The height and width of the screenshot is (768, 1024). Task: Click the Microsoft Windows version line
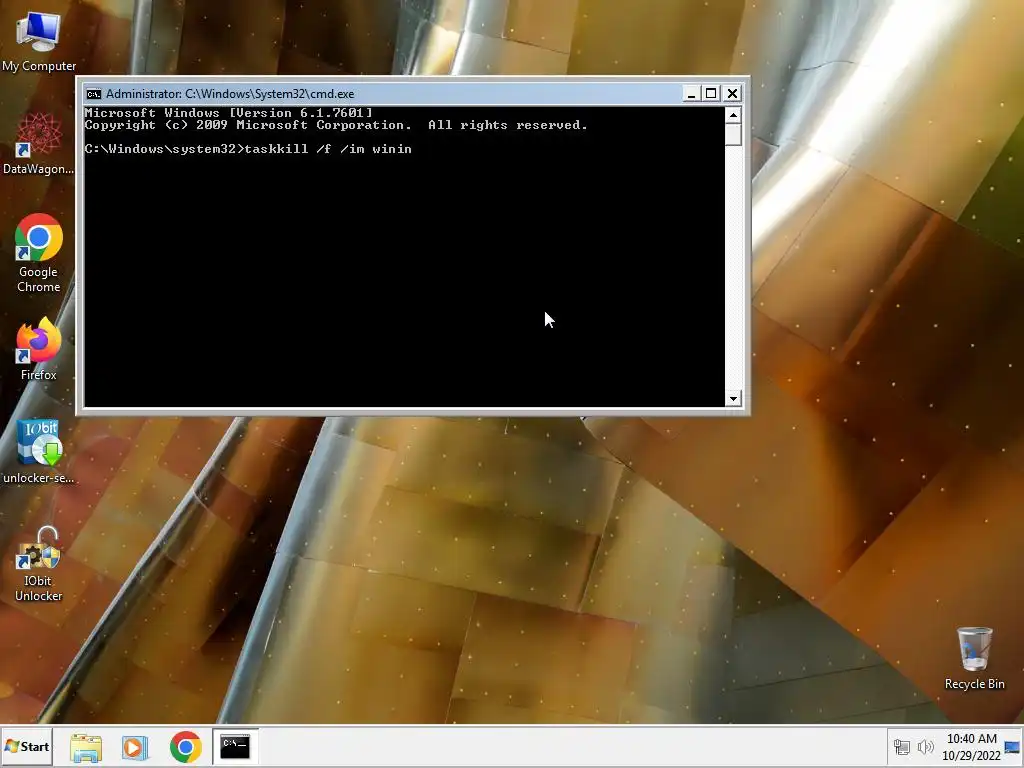click(x=229, y=113)
